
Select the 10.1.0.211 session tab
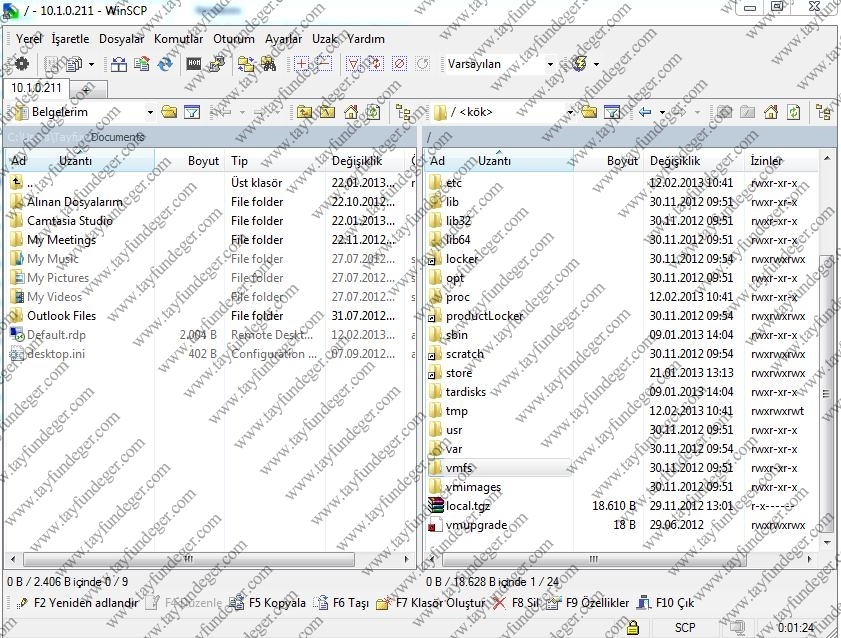click(x=36, y=88)
